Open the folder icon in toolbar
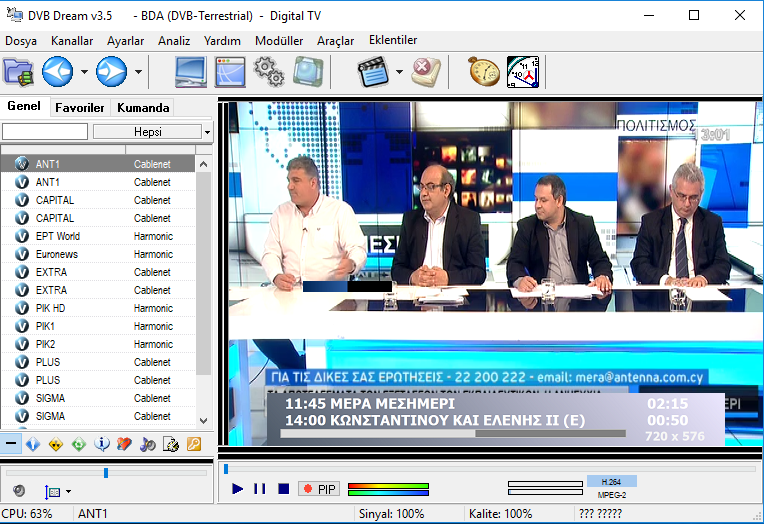The image size is (764, 524). click(x=19, y=72)
